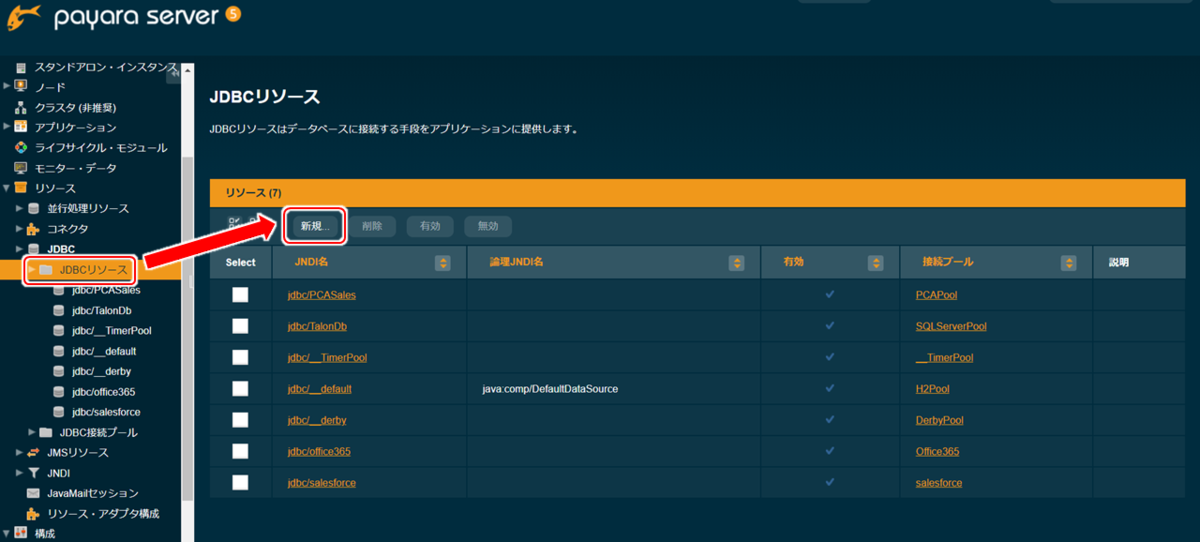
Task: Click the 無効 toolbar button
Action: click(488, 226)
